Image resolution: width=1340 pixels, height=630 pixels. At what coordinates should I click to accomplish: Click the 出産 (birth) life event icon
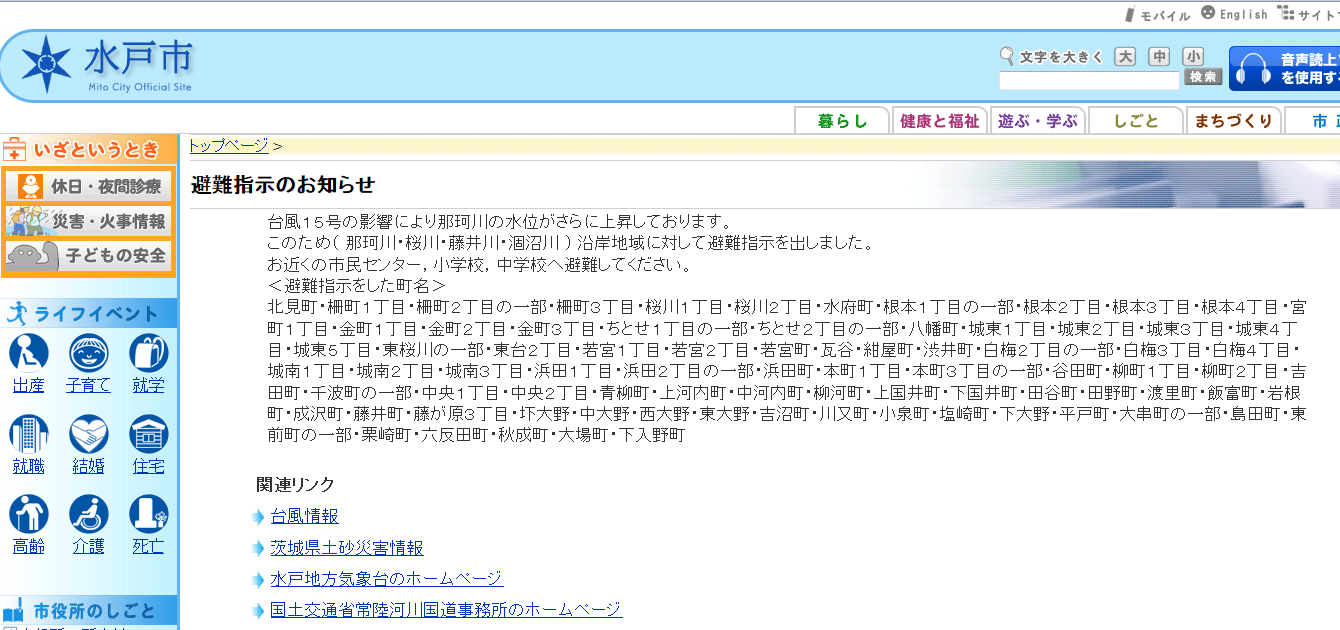29,354
